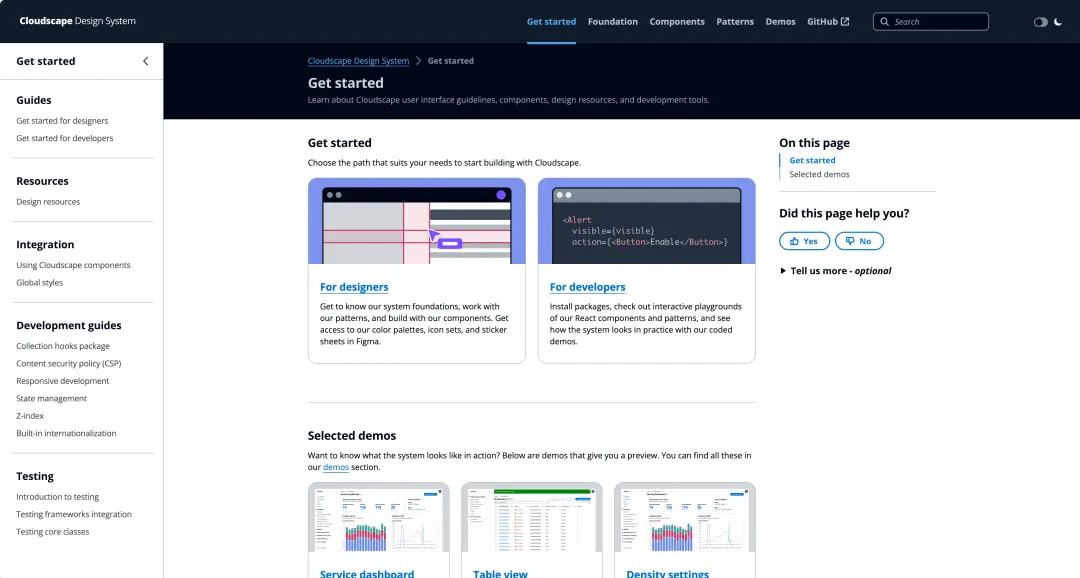This screenshot has width=1080, height=578.
Task: Click the thumbs-down No feedback button
Action: 859,241
